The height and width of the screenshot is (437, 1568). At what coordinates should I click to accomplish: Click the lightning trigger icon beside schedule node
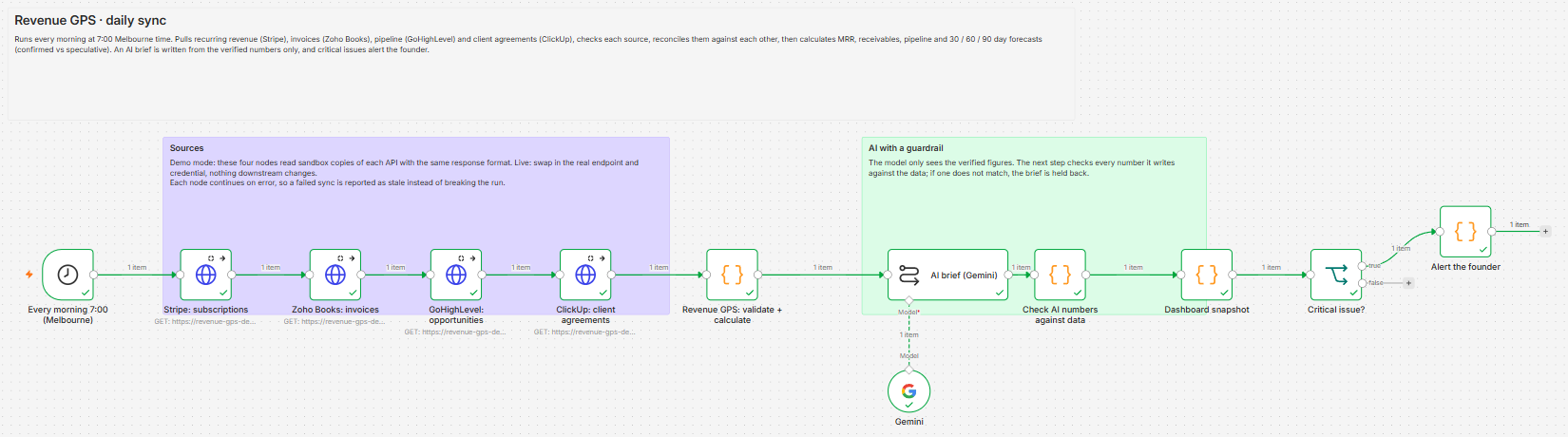[29, 275]
